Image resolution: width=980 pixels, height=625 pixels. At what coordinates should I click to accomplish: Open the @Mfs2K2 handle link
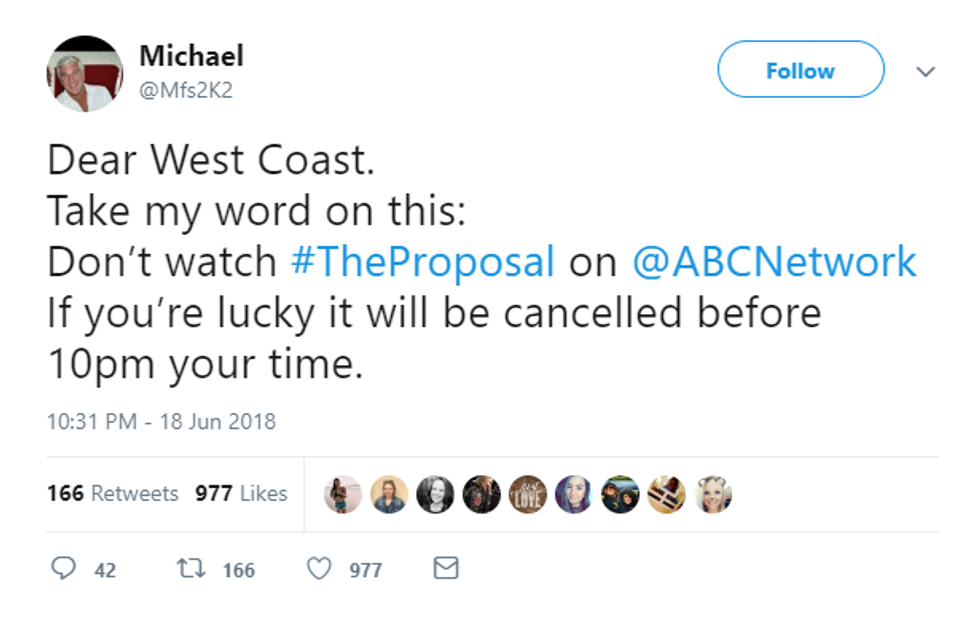coord(186,90)
